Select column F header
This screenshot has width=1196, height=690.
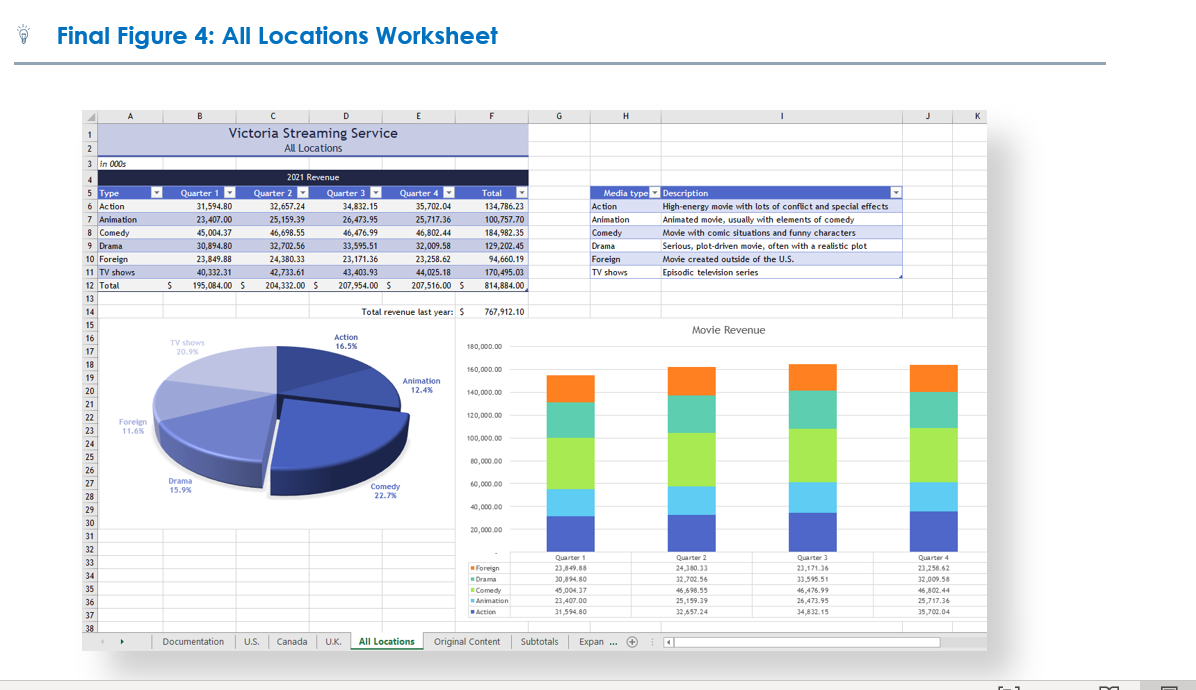pyautogui.click(x=492, y=117)
